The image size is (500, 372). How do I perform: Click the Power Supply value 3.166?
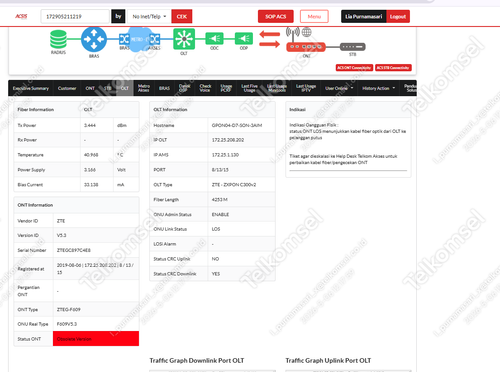point(90,170)
